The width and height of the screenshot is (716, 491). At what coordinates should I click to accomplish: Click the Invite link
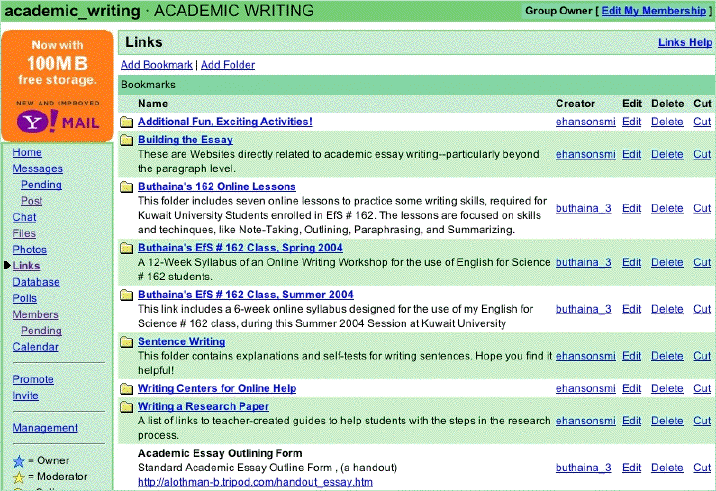click(x=26, y=396)
